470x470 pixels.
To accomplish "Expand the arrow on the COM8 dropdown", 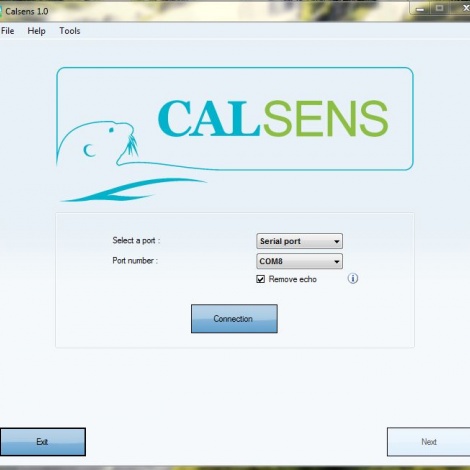I will click(x=337, y=262).
